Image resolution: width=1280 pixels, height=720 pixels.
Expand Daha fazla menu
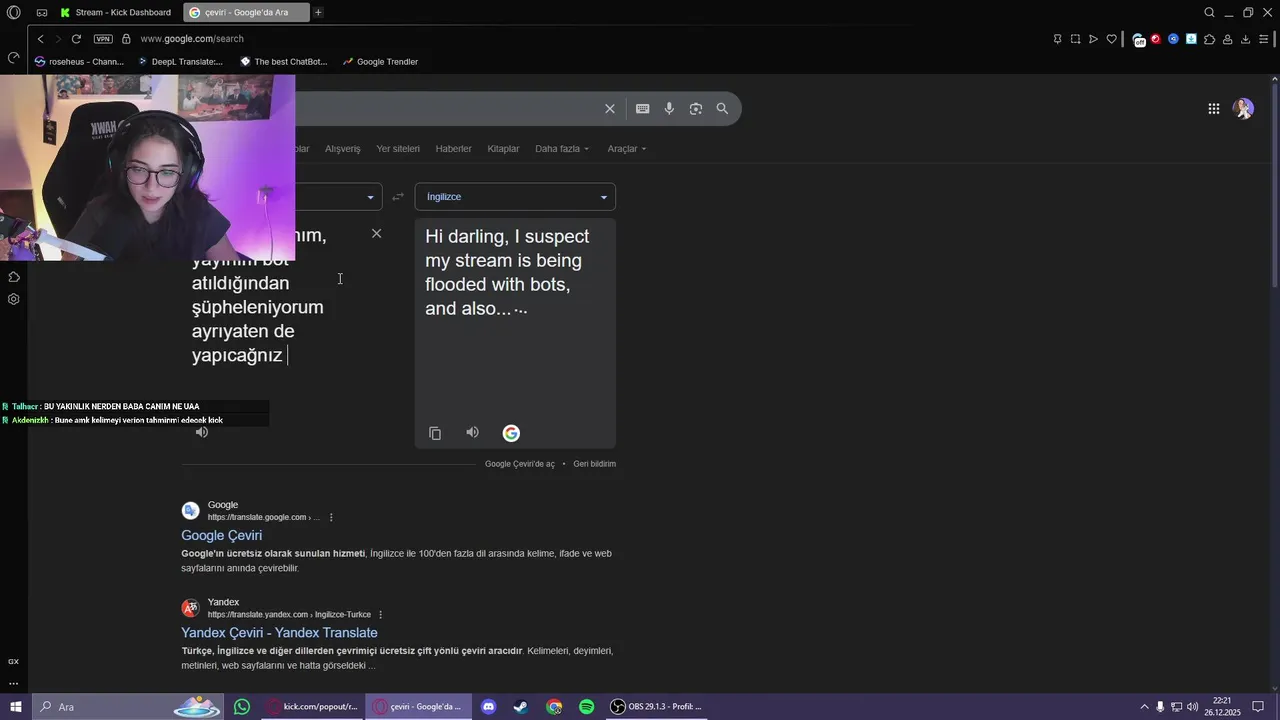click(562, 149)
